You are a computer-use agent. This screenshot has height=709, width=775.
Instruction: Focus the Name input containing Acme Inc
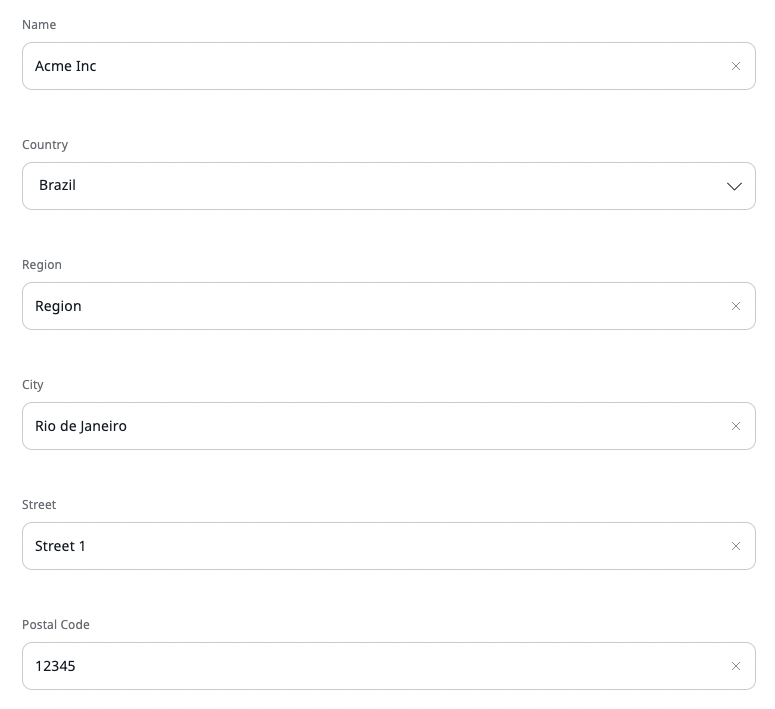click(x=380, y=66)
